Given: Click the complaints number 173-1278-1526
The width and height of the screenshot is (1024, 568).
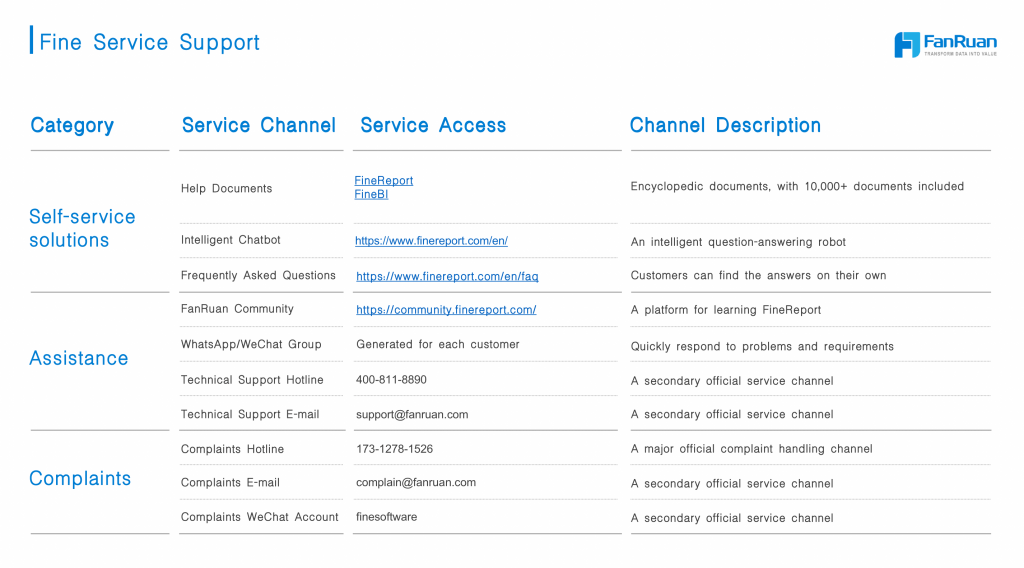Looking at the screenshot, I should [394, 449].
